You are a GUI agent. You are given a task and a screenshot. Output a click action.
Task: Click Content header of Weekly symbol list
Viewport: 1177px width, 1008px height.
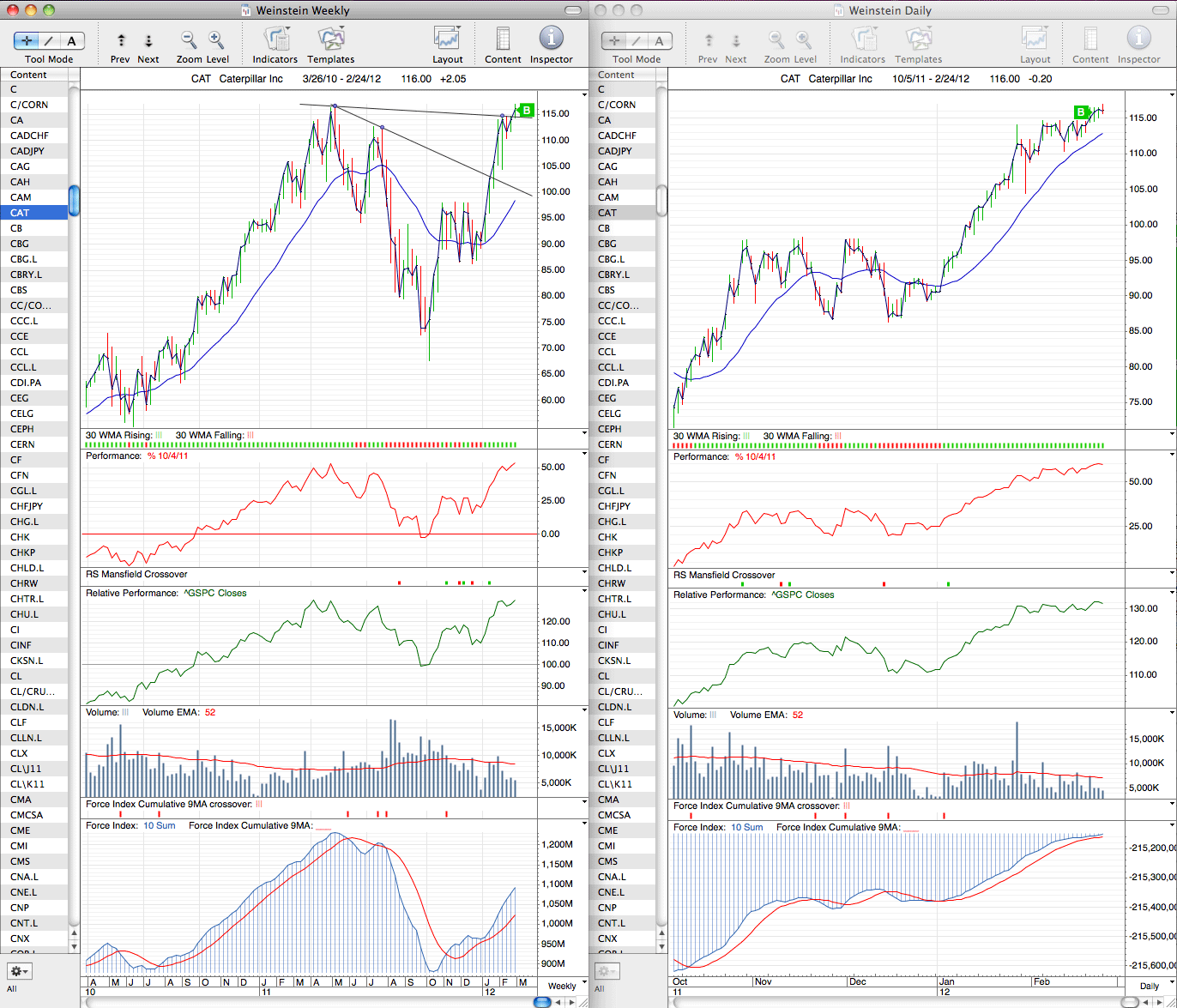click(x=34, y=75)
